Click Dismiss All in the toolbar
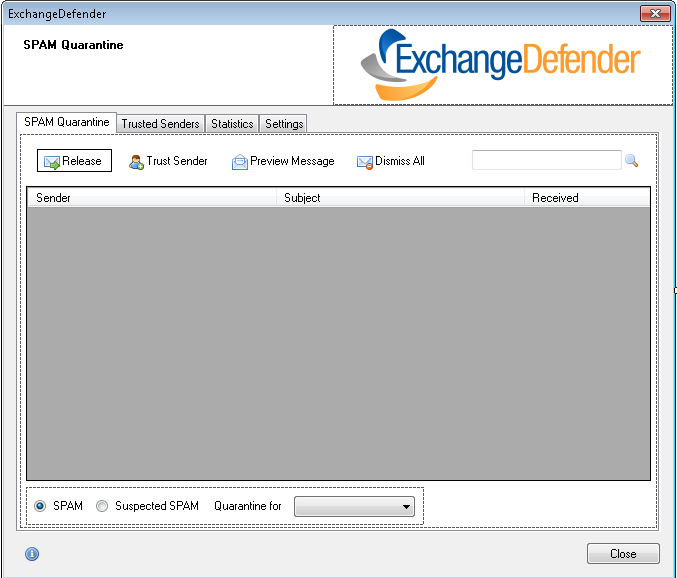 pos(390,161)
